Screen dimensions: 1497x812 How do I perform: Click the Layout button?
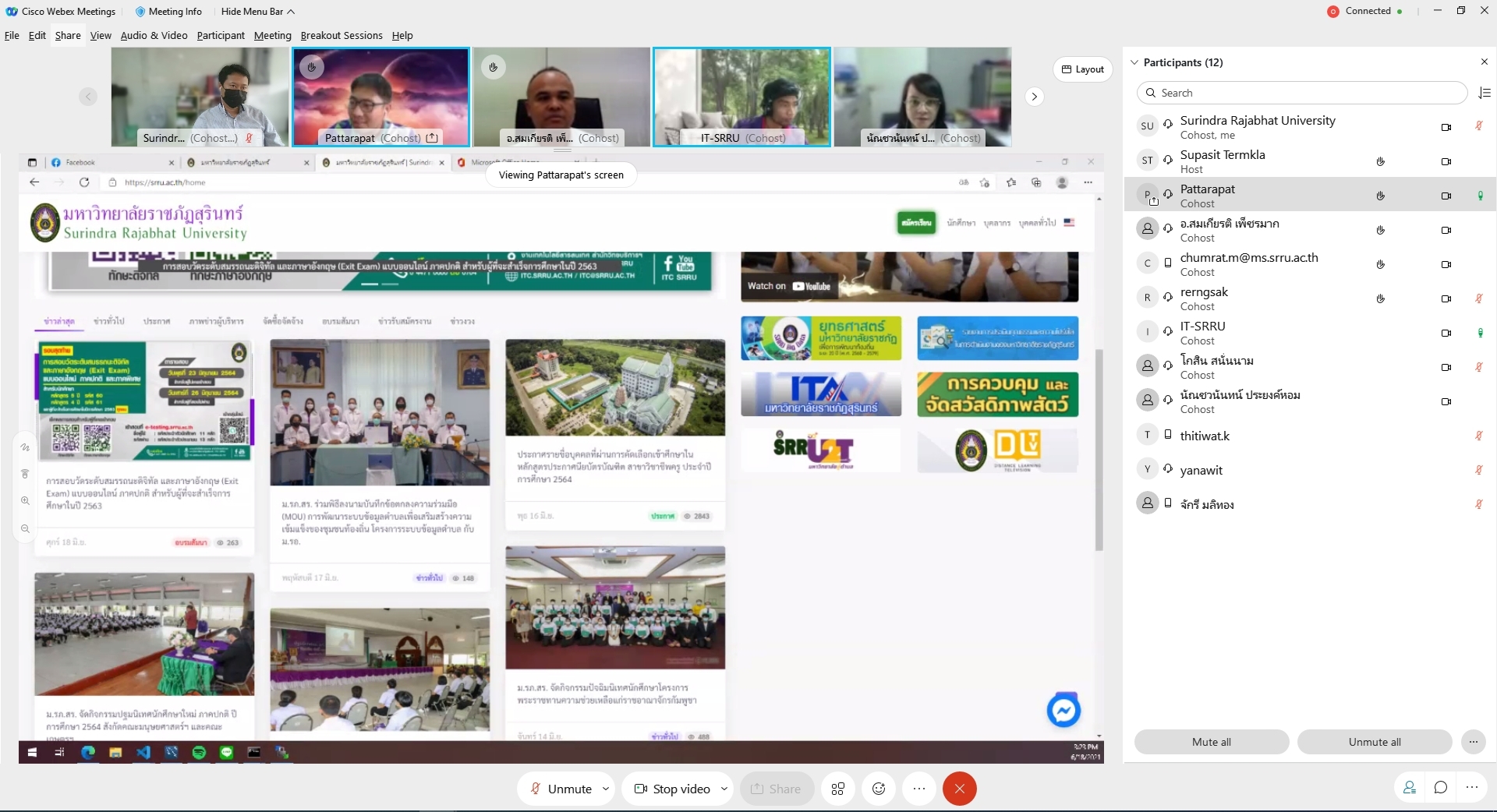coord(1082,69)
